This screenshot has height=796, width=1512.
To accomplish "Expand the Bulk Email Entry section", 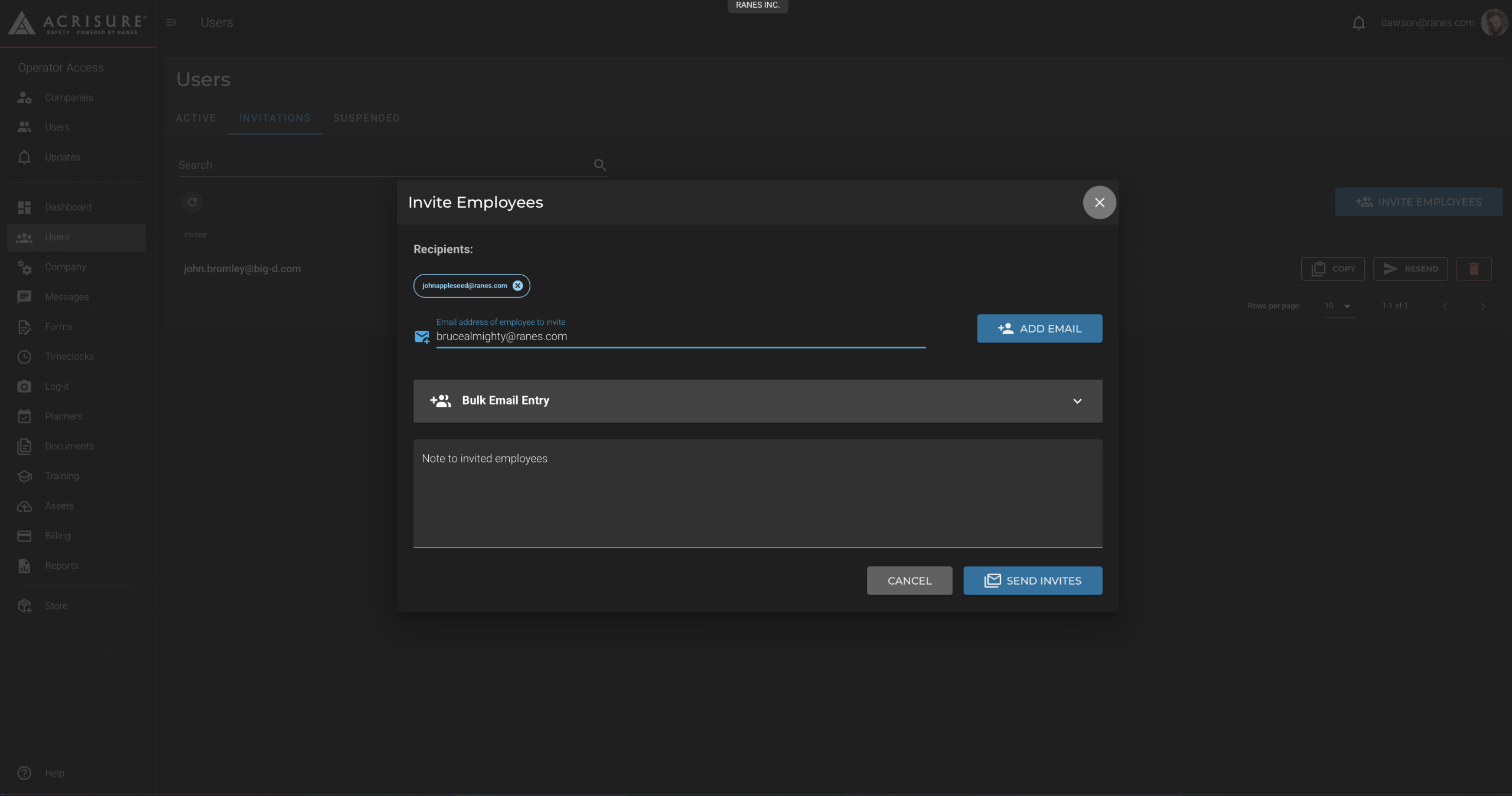I will (x=758, y=401).
